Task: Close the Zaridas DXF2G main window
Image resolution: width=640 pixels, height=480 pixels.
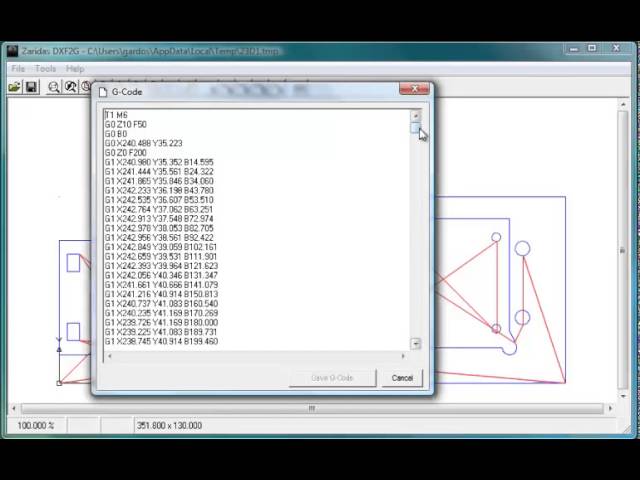Action: pyautogui.click(x=616, y=49)
